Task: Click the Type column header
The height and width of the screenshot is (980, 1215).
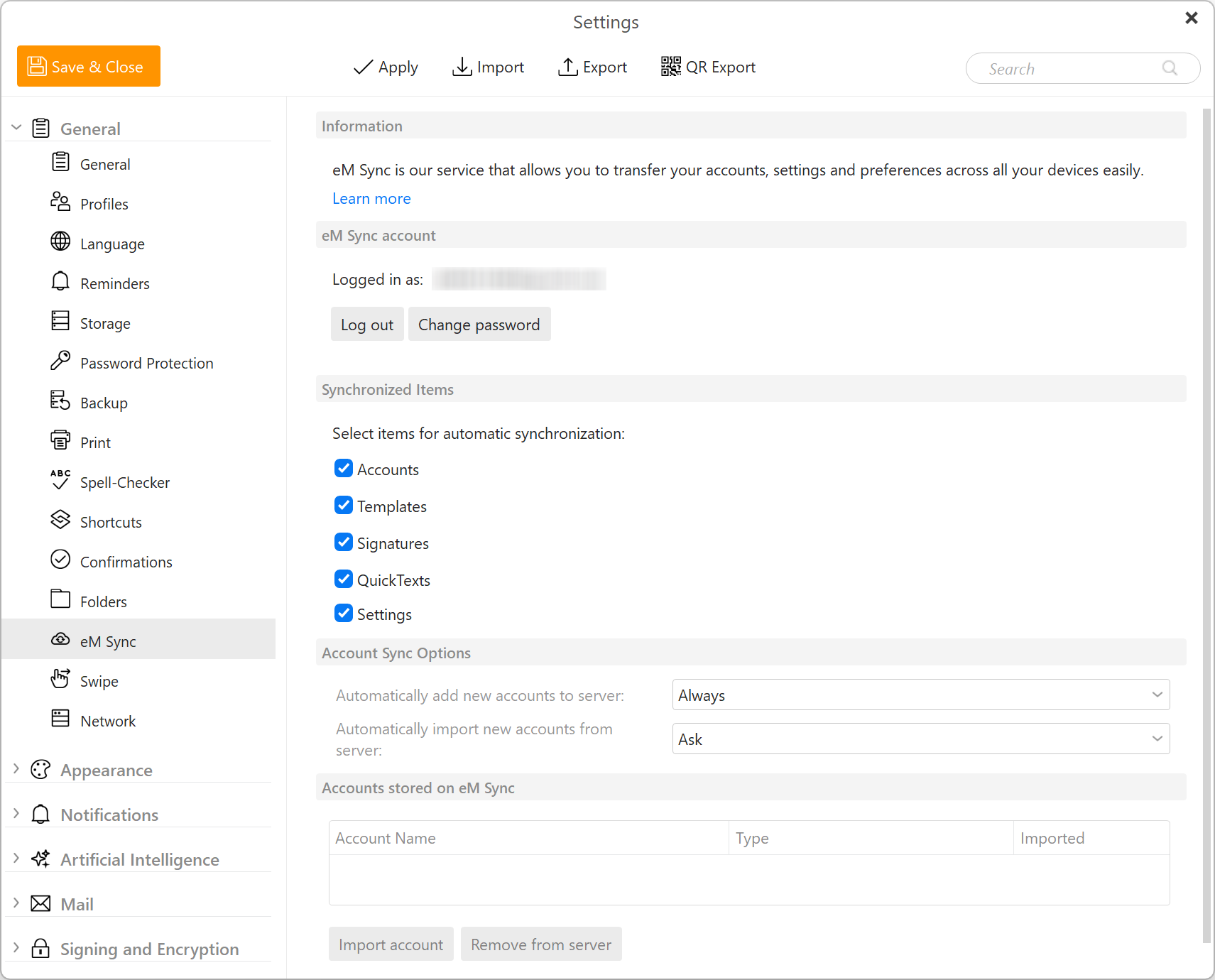Action: click(871, 838)
